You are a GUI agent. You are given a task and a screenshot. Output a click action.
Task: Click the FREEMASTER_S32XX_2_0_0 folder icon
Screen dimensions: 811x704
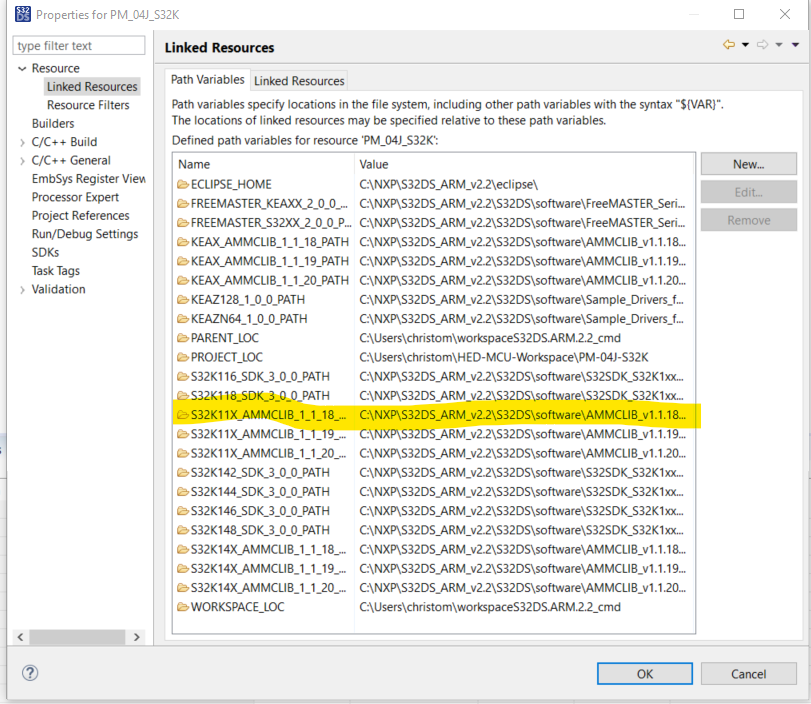point(183,222)
